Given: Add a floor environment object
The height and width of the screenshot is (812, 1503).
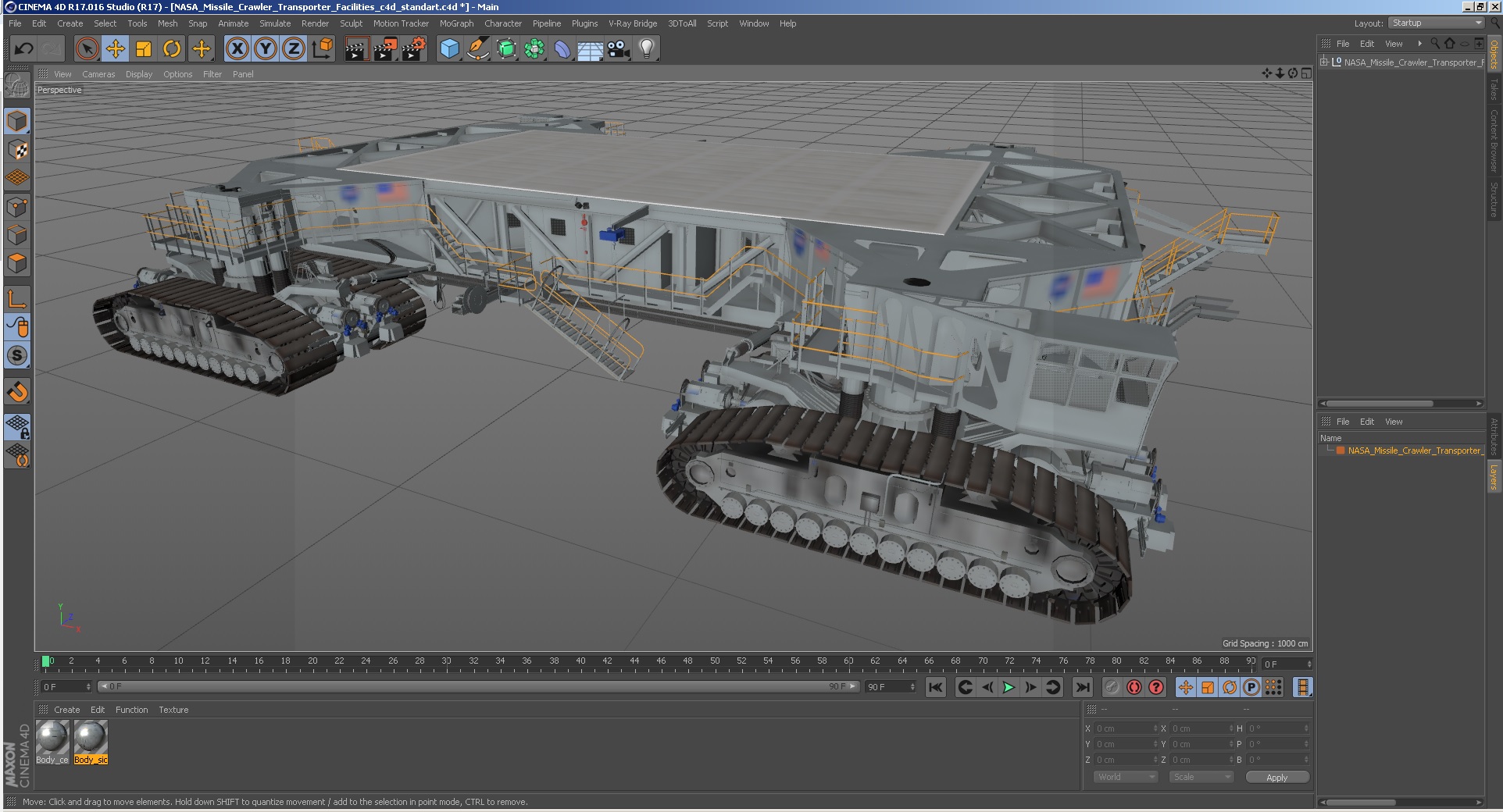Looking at the screenshot, I should point(591,49).
